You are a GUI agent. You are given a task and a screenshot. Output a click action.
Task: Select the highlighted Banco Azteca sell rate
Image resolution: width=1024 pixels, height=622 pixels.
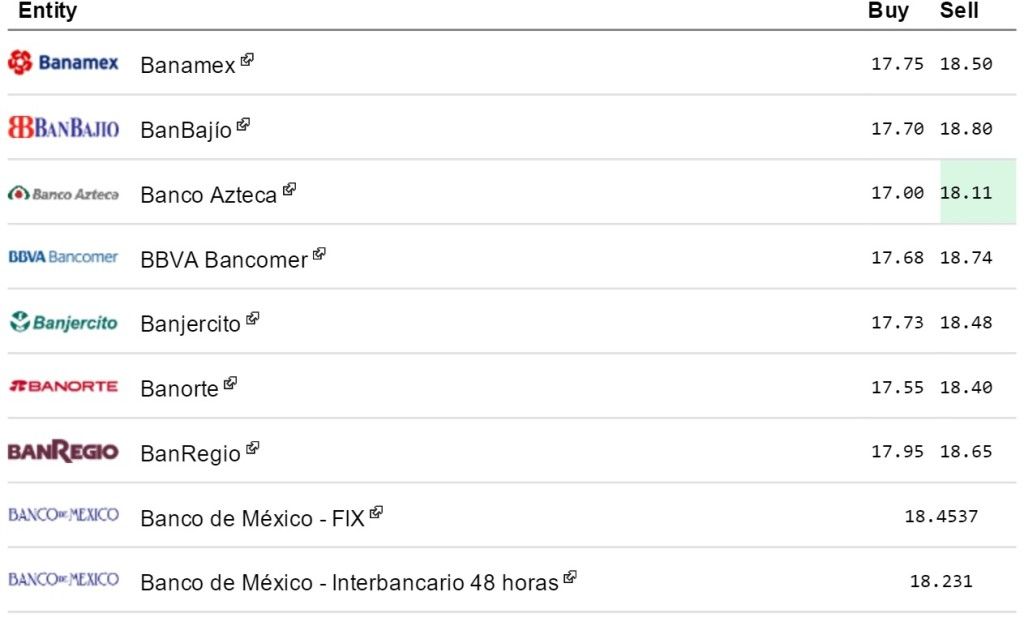[x=966, y=192]
